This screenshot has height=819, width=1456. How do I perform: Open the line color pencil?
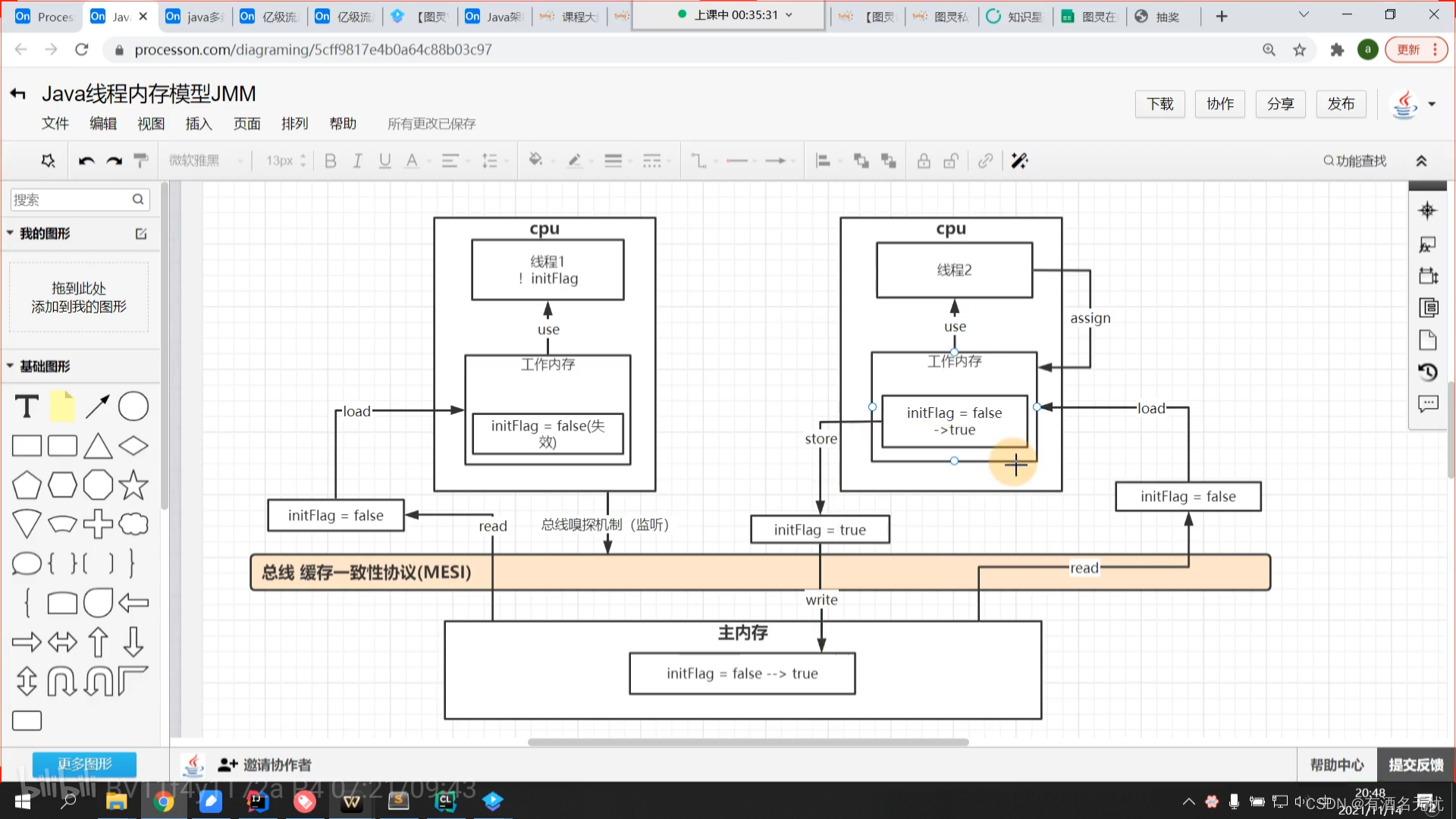tap(575, 161)
